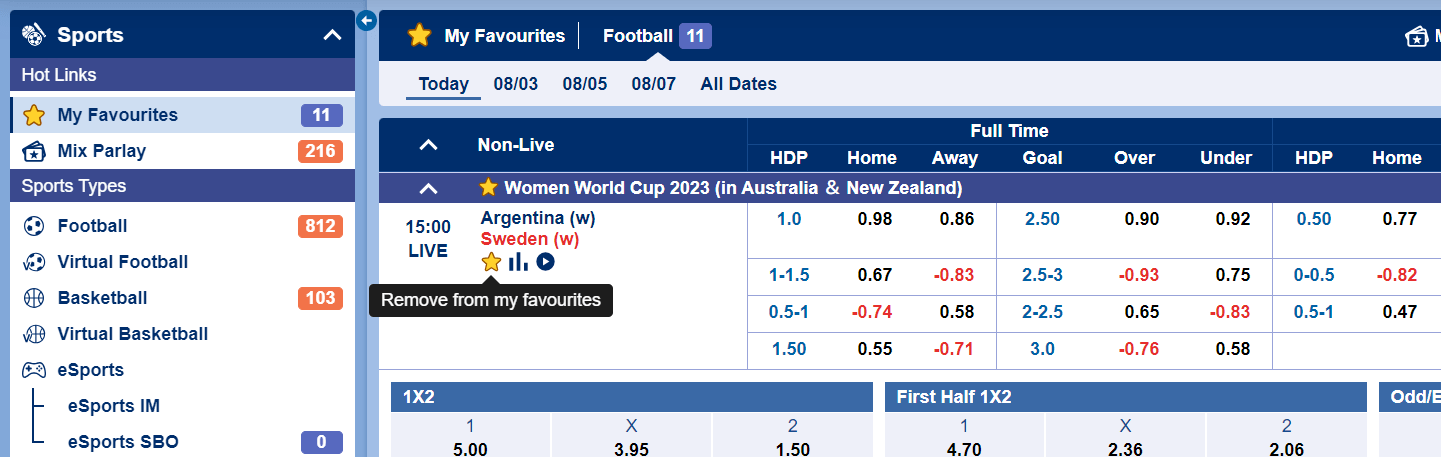Screen dimensions: 1441x457
Task: Click the statistics bar chart icon
Action: pos(518,262)
